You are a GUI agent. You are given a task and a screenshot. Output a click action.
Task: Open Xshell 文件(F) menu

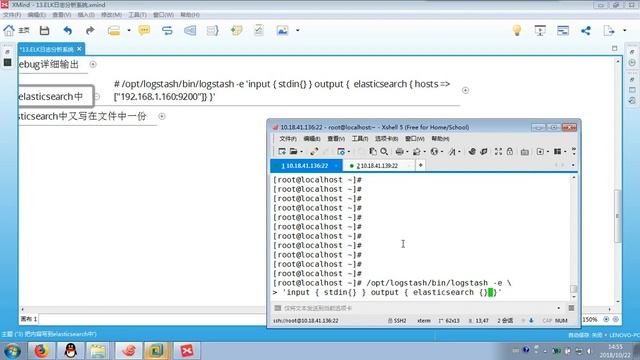pyautogui.click(x=288, y=139)
